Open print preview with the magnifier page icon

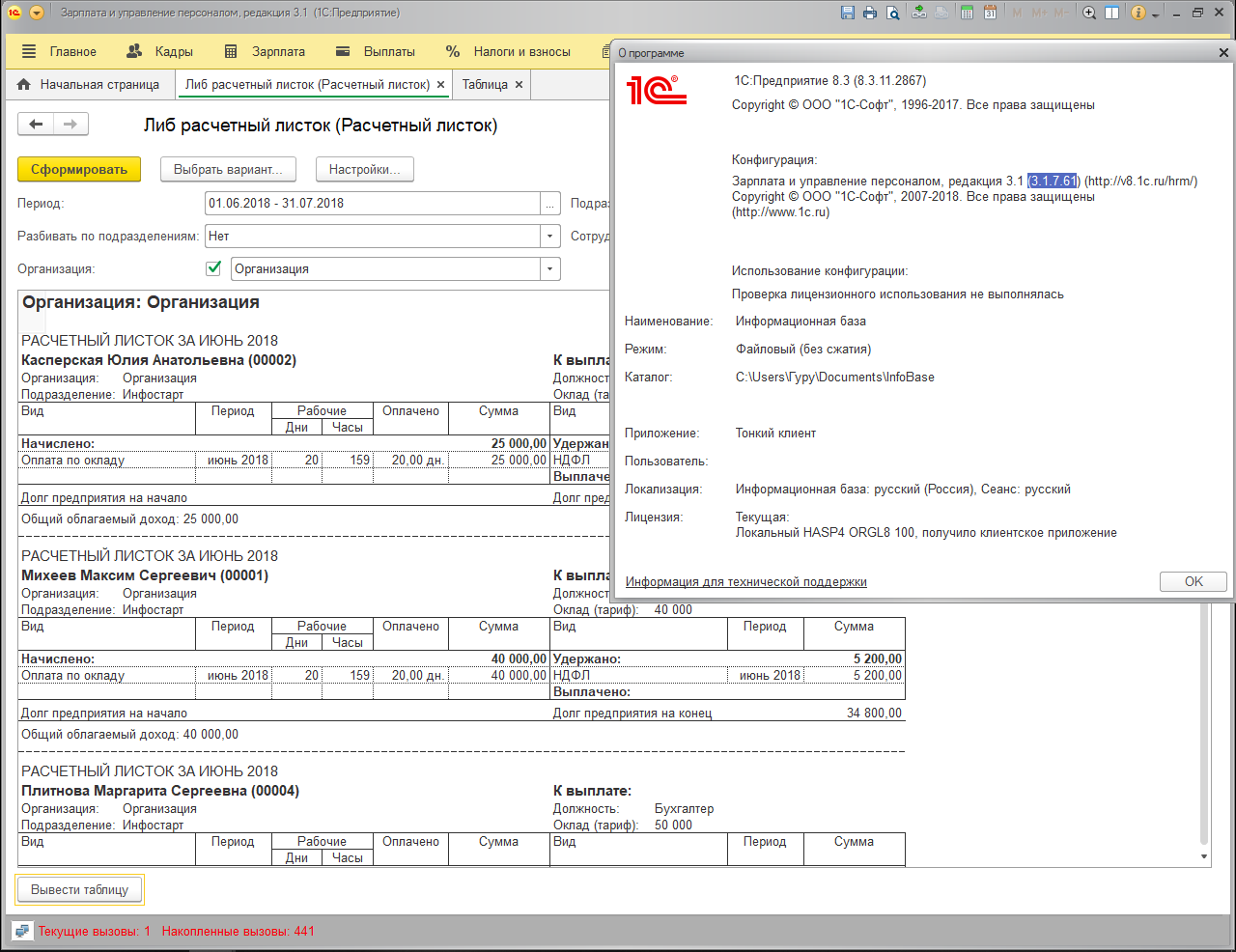point(893,13)
